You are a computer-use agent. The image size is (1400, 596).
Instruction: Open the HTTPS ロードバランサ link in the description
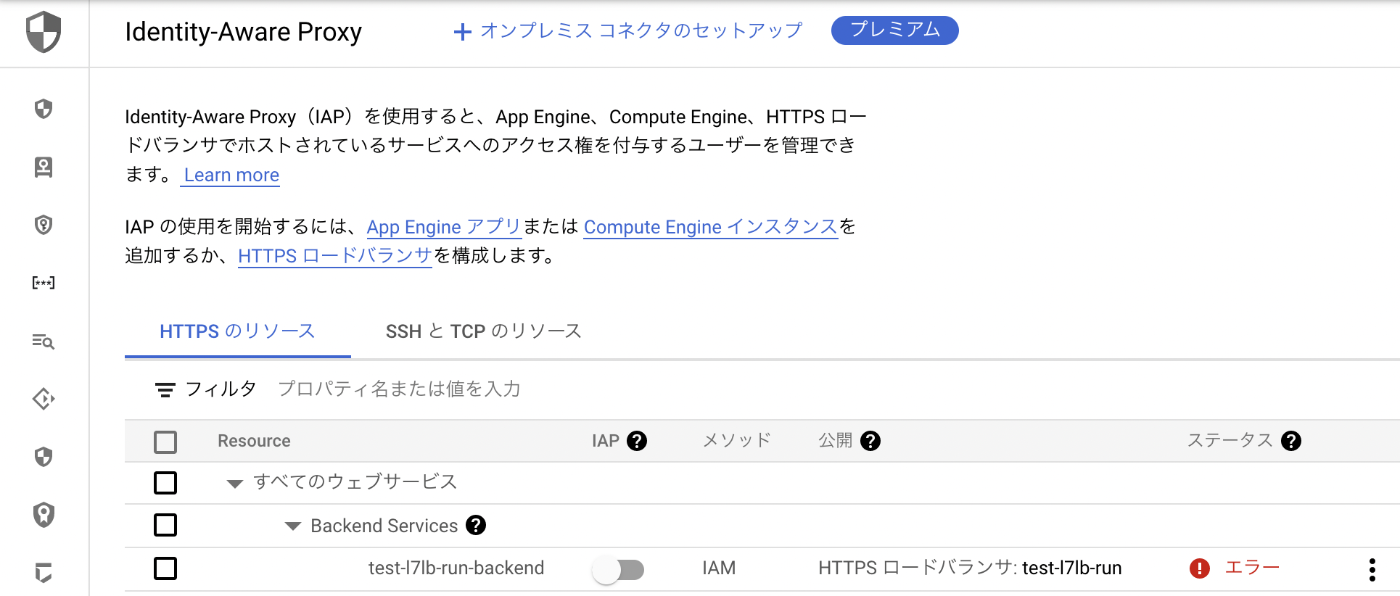tap(335, 256)
